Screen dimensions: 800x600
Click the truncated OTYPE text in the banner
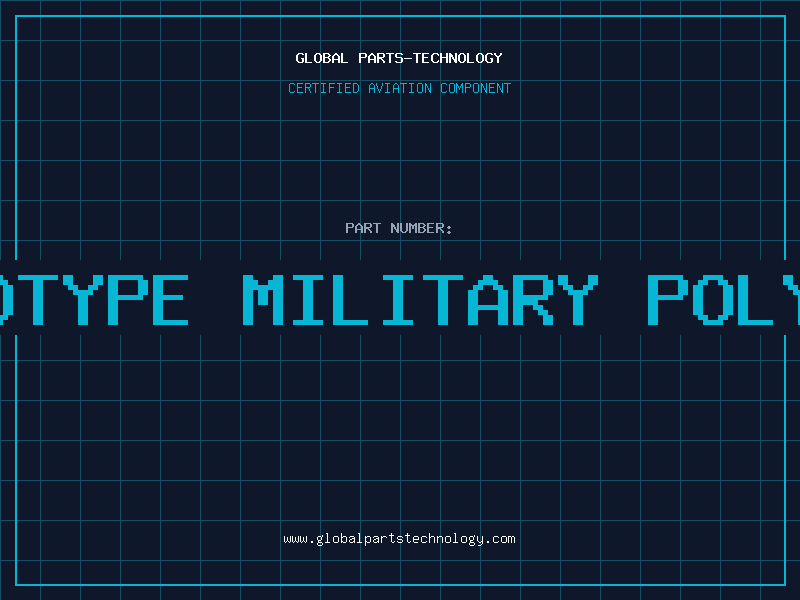pos(94,300)
